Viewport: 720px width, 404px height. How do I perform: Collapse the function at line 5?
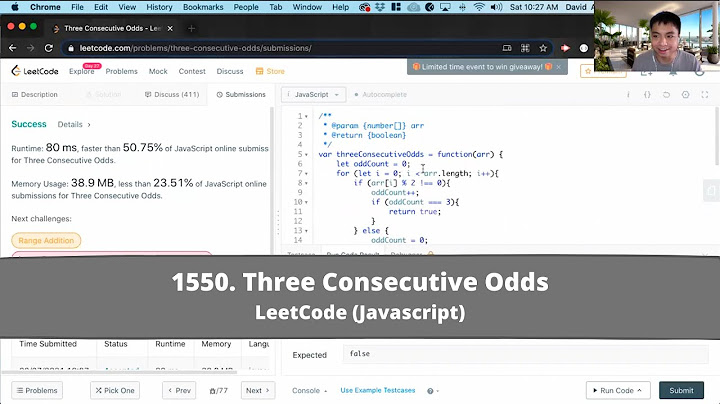pyautogui.click(x=306, y=154)
